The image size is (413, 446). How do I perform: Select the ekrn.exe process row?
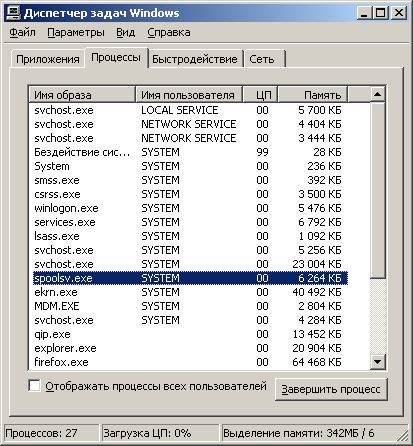(x=189, y=292)
